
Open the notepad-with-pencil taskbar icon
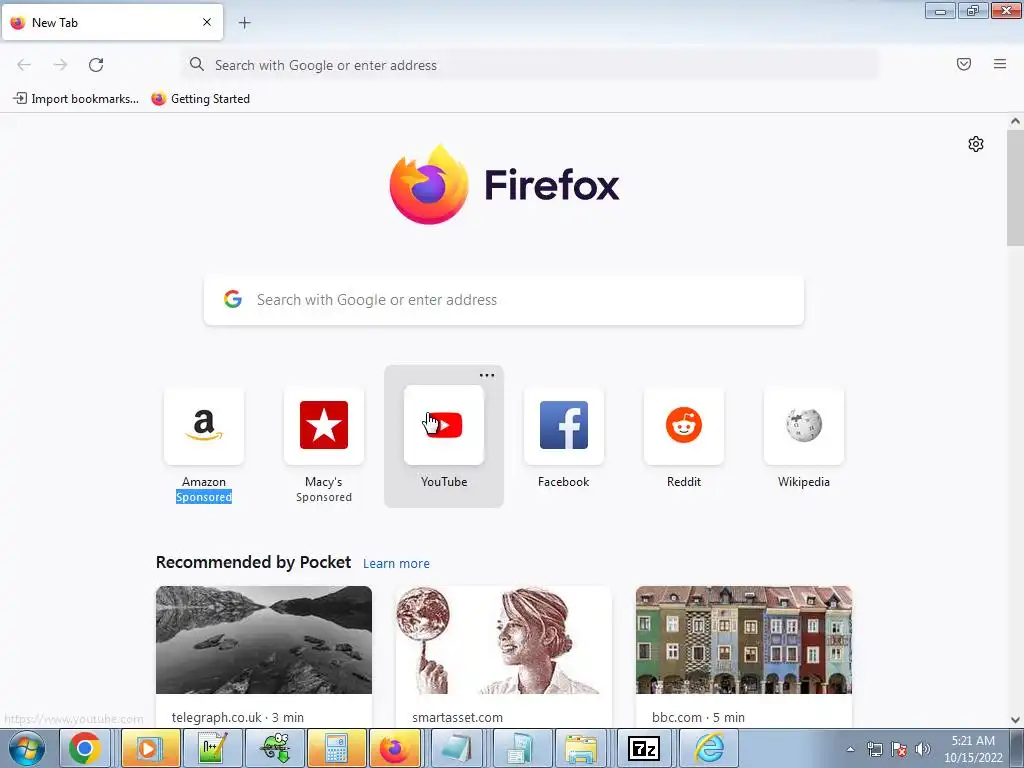pos(213,748)
